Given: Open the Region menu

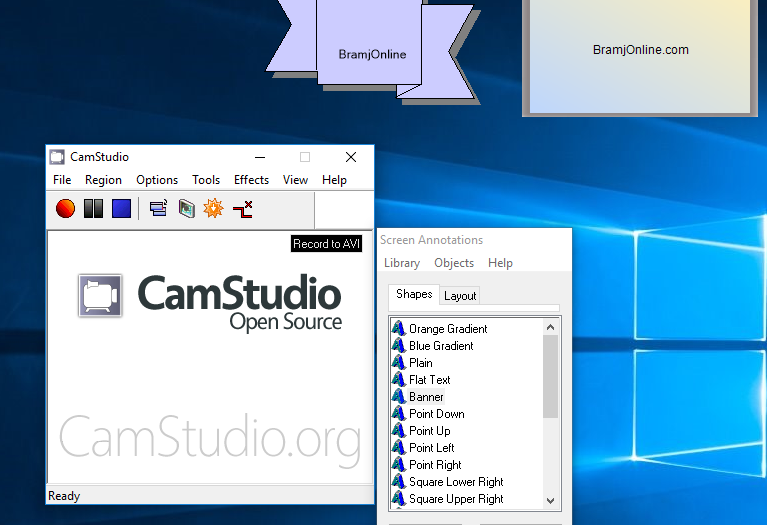Looking at the screenshot, I should click(x=103, y=180).
